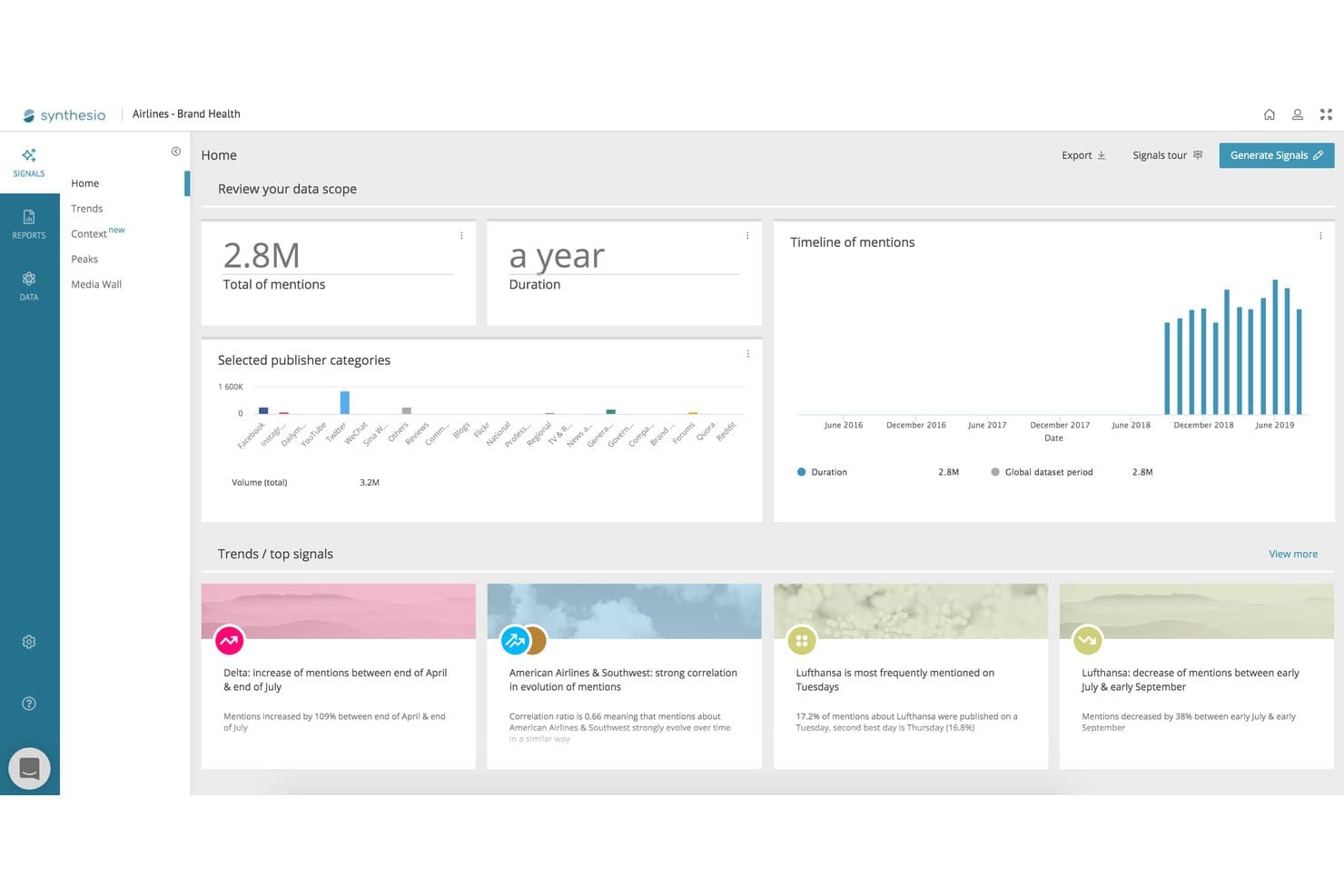The height and width of the screenshot is (896, 1344).
Task: Collapse the side navigation panel
Action: tap(176, 152)
